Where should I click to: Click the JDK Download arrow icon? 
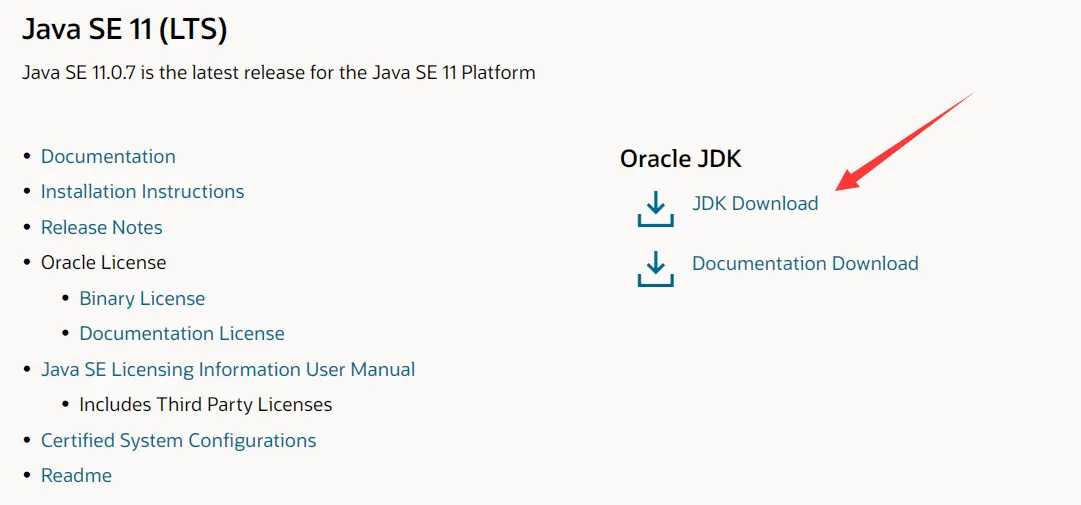pos(655,208)
